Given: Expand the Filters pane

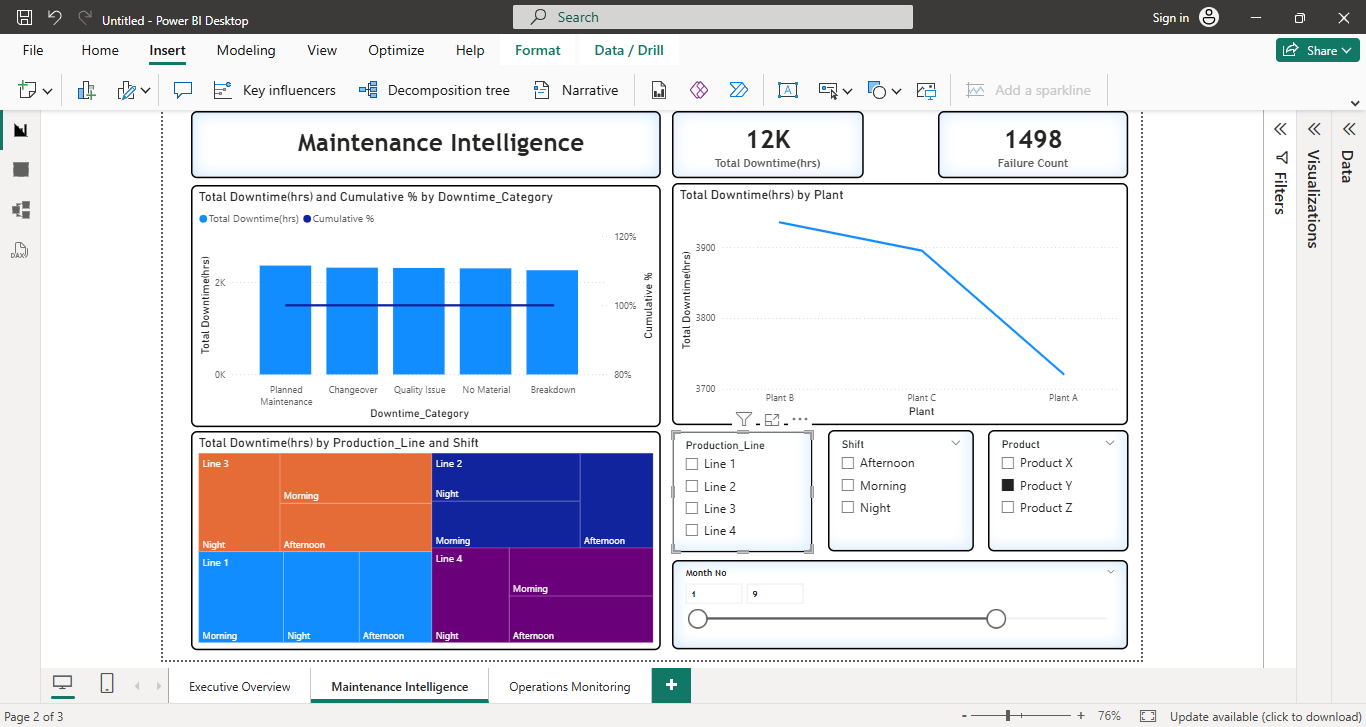Looking at the screenshot, I should coord(1280,130).
